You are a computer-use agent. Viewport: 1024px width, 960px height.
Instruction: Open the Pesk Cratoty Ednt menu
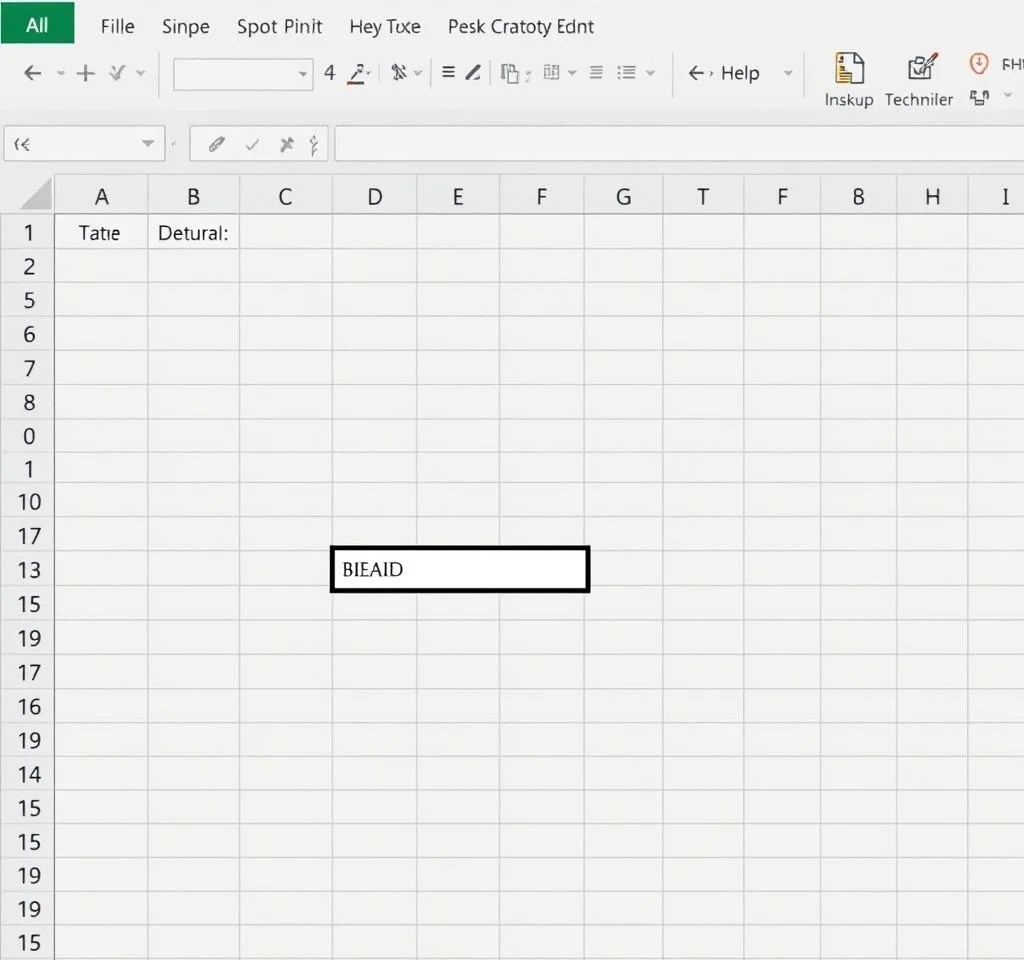tap(520, 27)
